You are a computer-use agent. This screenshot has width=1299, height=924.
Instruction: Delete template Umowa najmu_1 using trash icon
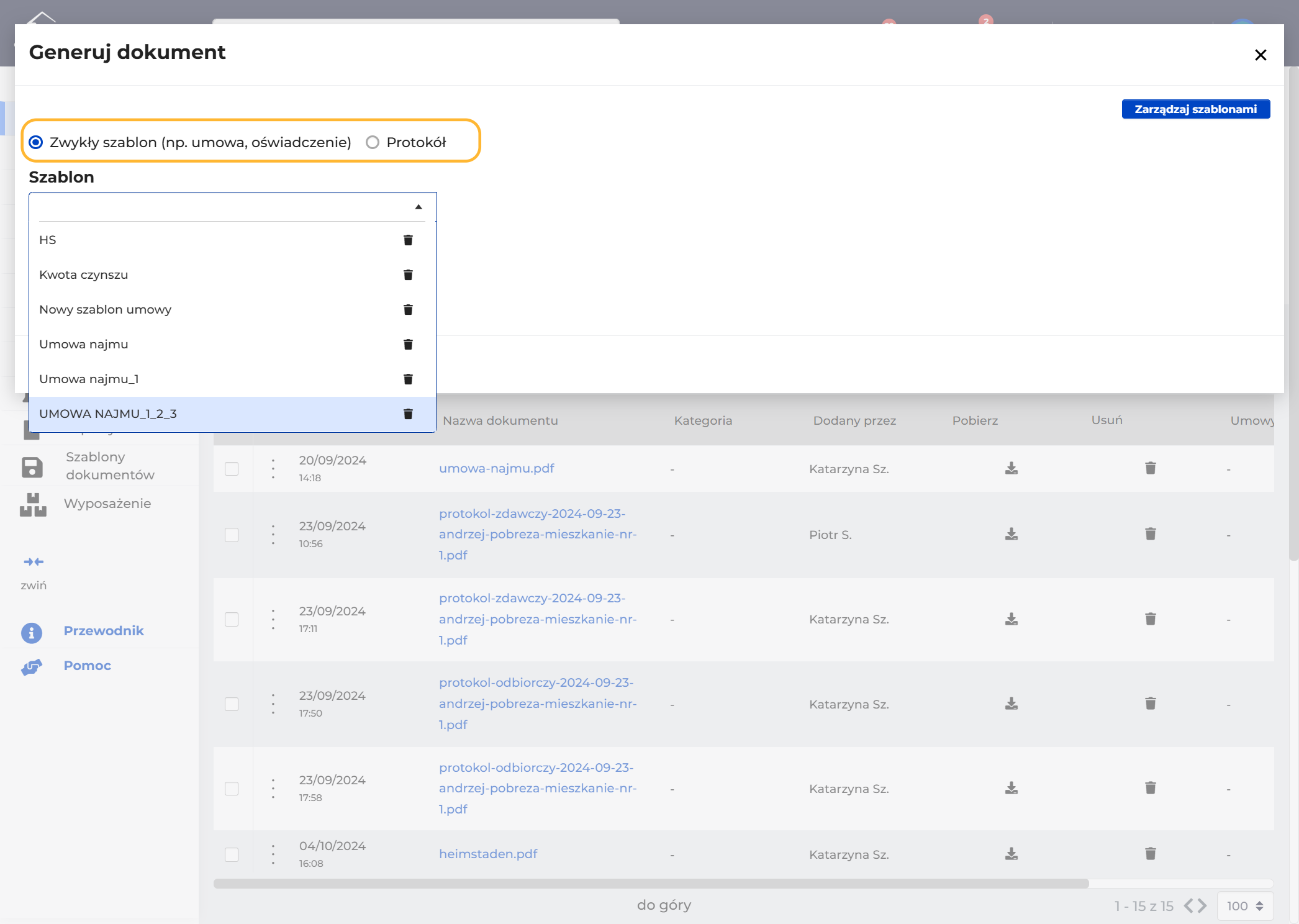[408, 379]
